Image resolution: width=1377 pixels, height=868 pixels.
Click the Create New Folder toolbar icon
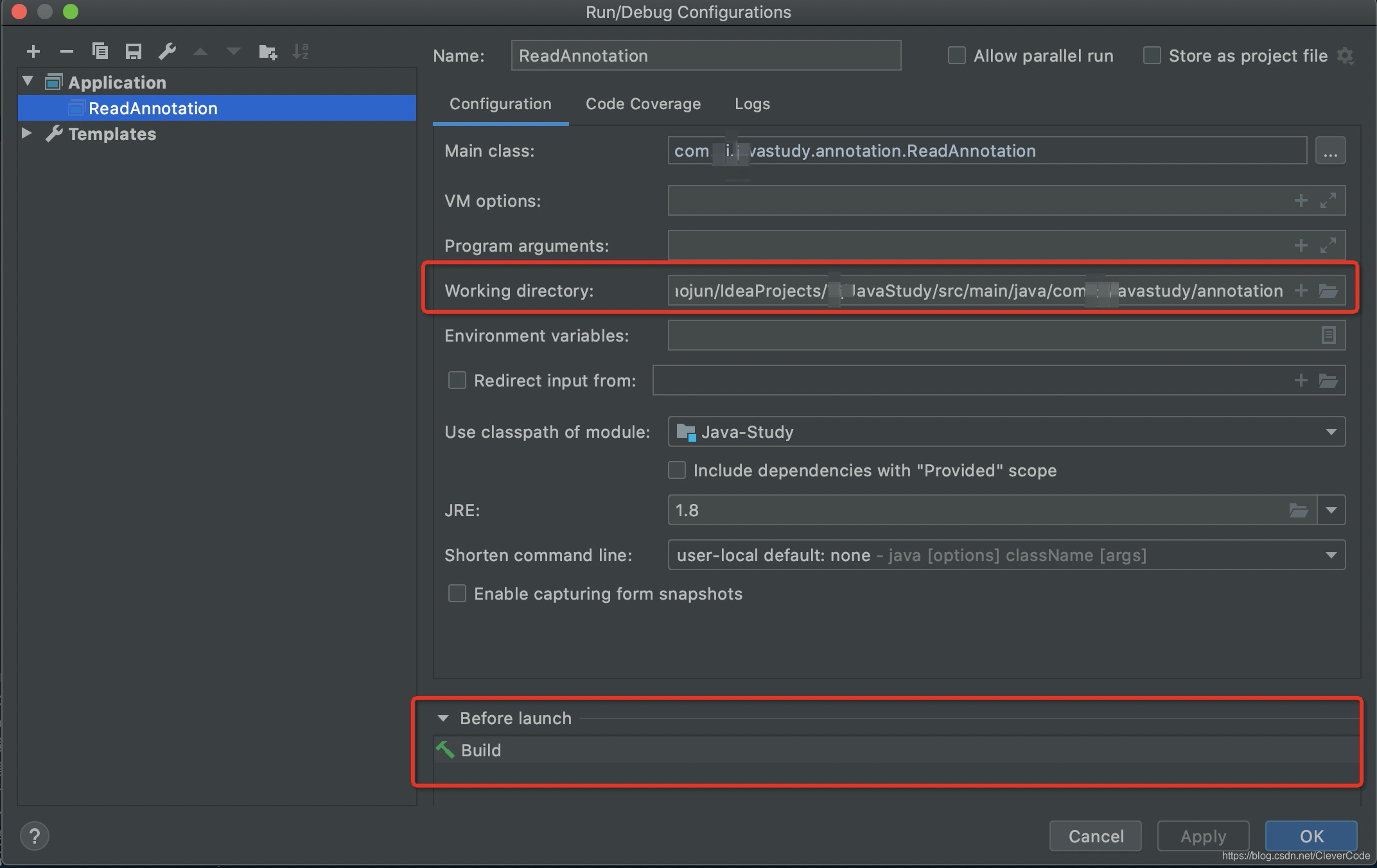point(267,51)
